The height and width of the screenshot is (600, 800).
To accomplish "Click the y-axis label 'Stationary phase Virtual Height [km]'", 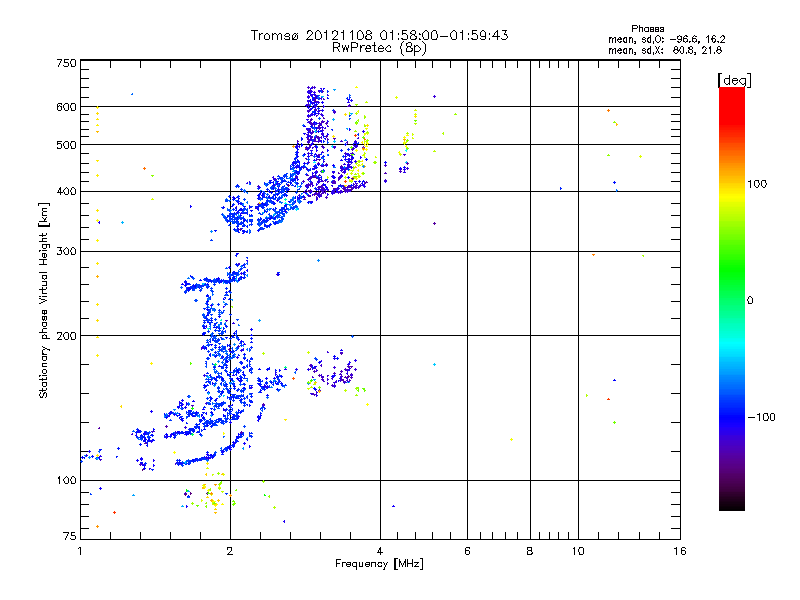I will [x=44, y=300].
